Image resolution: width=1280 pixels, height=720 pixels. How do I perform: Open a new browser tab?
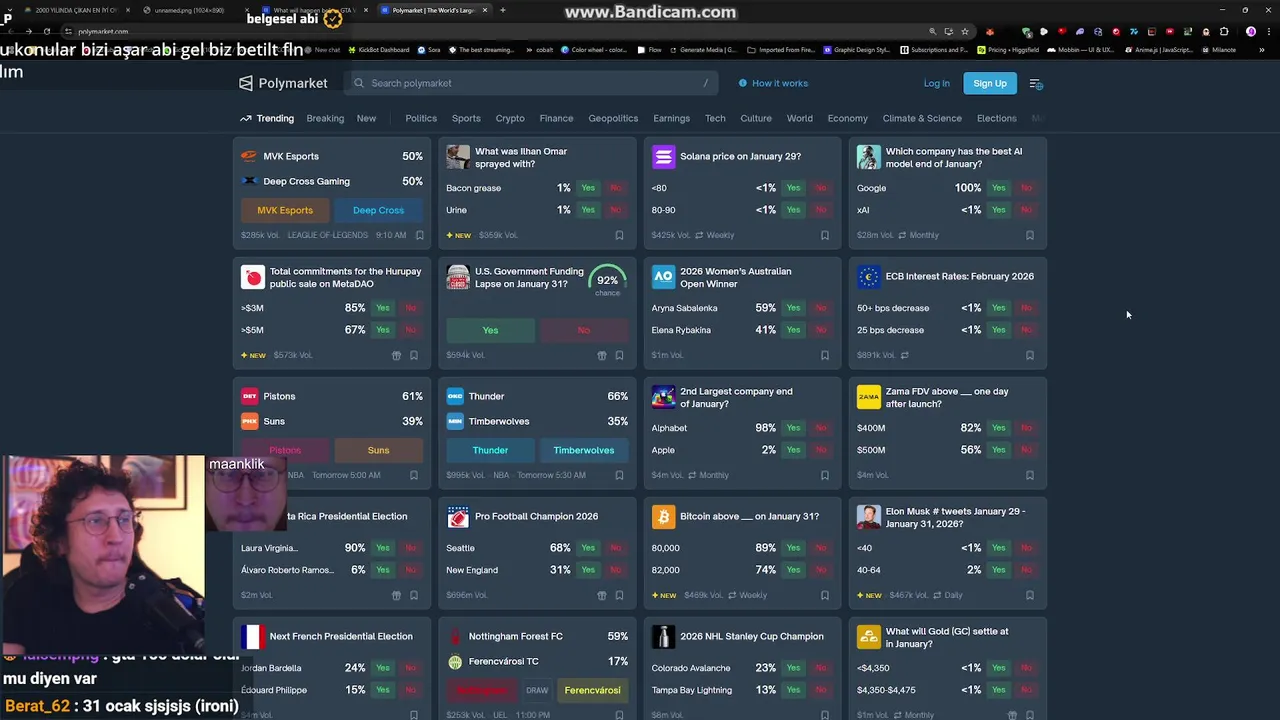[502, 10]
